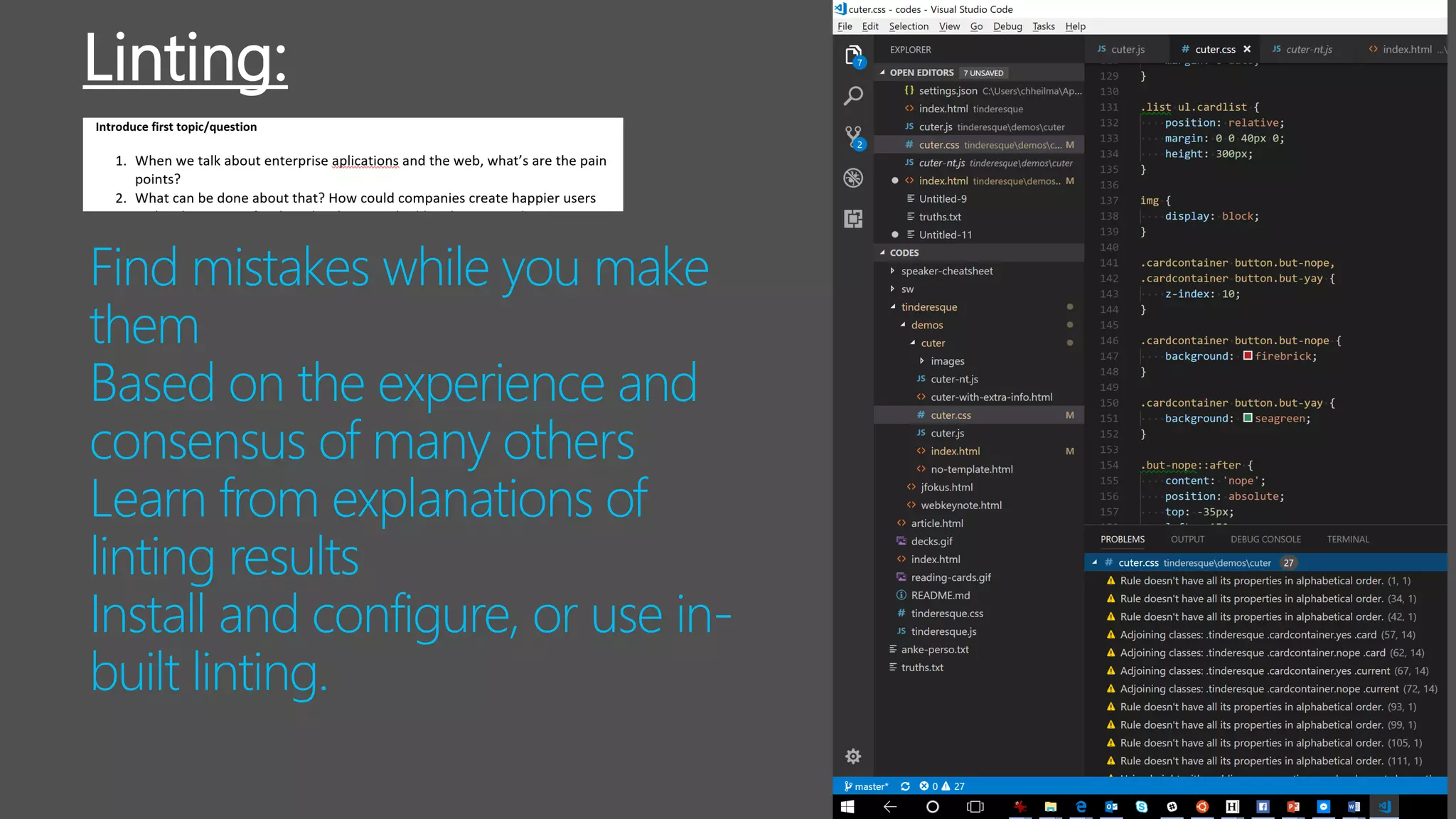
Task: Open the View menu
Action: click(949, 26)
